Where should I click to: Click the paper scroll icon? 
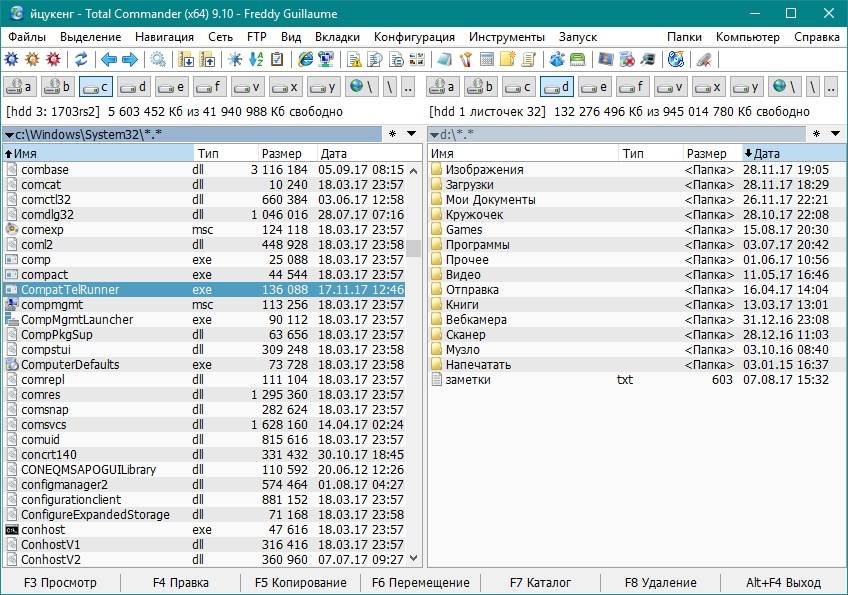click(528, 59)
